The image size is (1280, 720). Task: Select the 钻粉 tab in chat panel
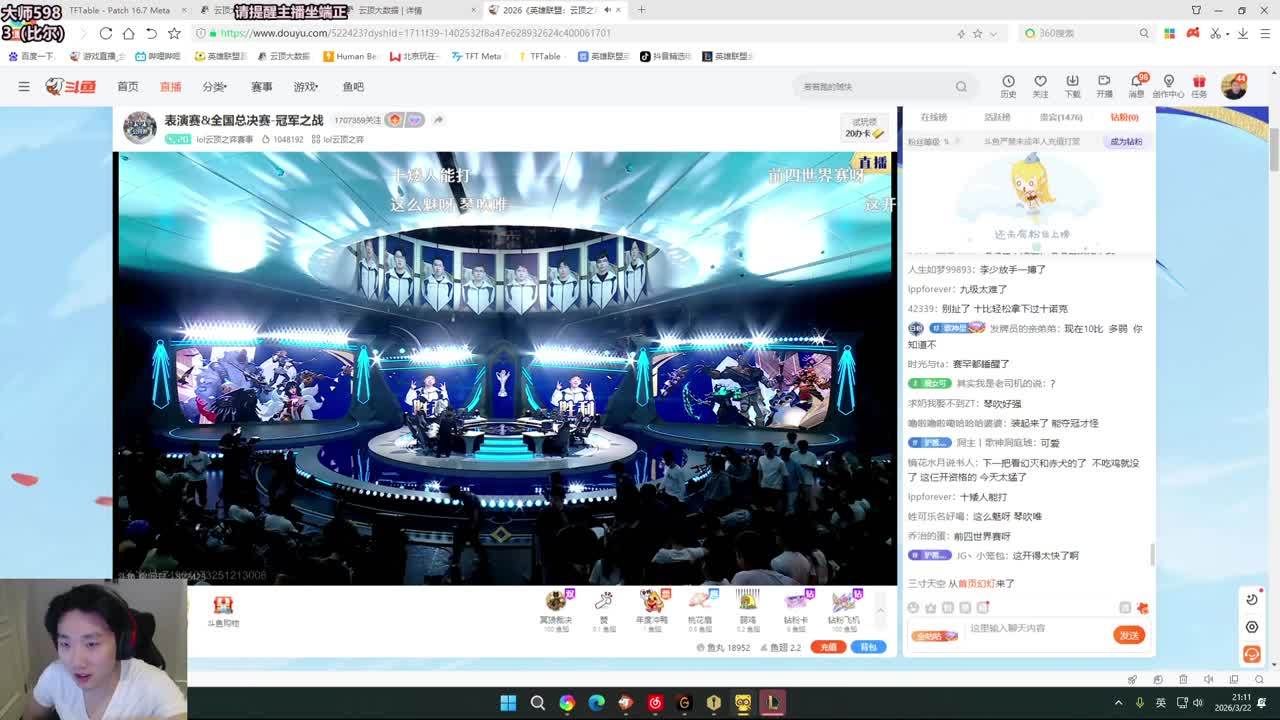coord(1125,117)
